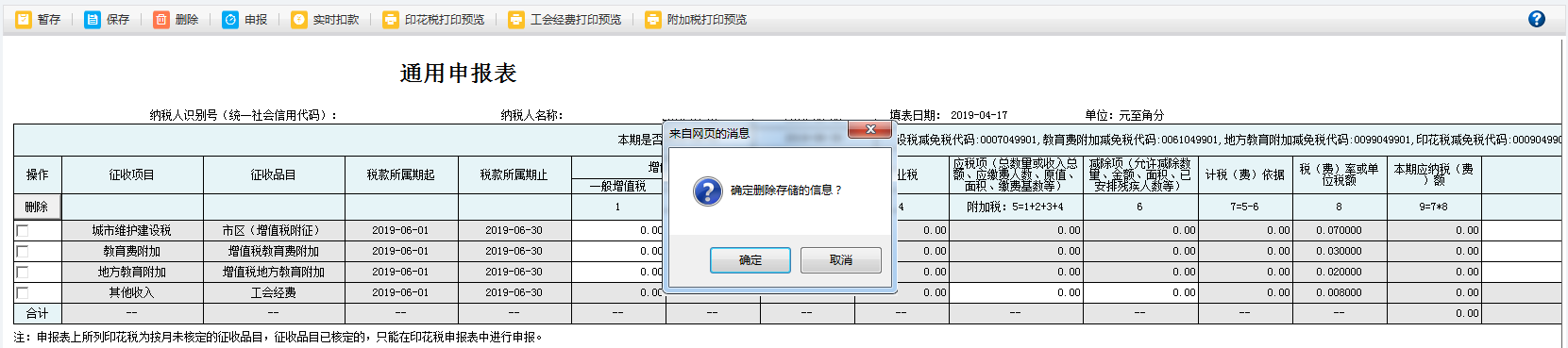This screenshot has width=1568, height=348.
Task: Choose 暂存 label in toolbar
Action: (49, 20)
